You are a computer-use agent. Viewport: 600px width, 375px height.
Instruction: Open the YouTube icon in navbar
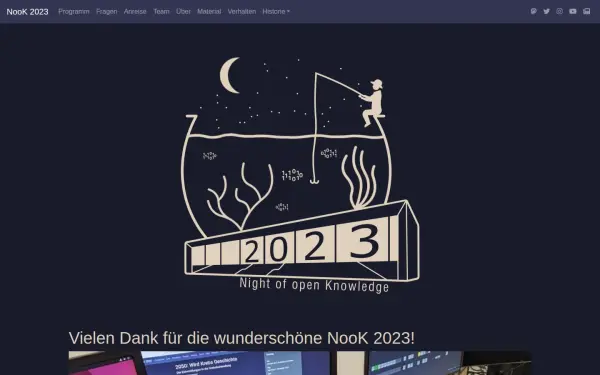point(572,11)
